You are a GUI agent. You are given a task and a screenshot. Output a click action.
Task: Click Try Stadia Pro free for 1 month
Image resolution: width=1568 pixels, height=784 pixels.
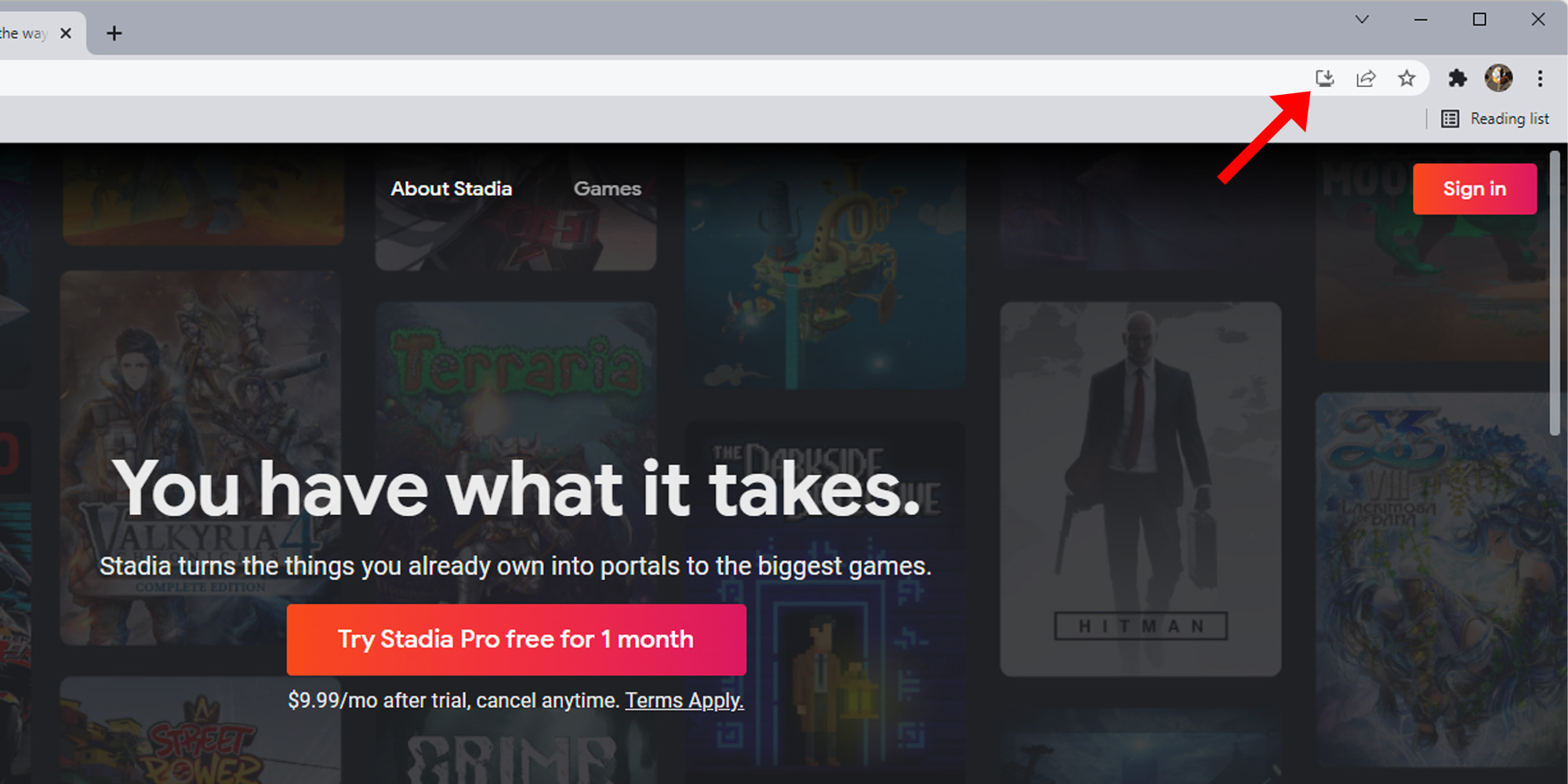516,640
